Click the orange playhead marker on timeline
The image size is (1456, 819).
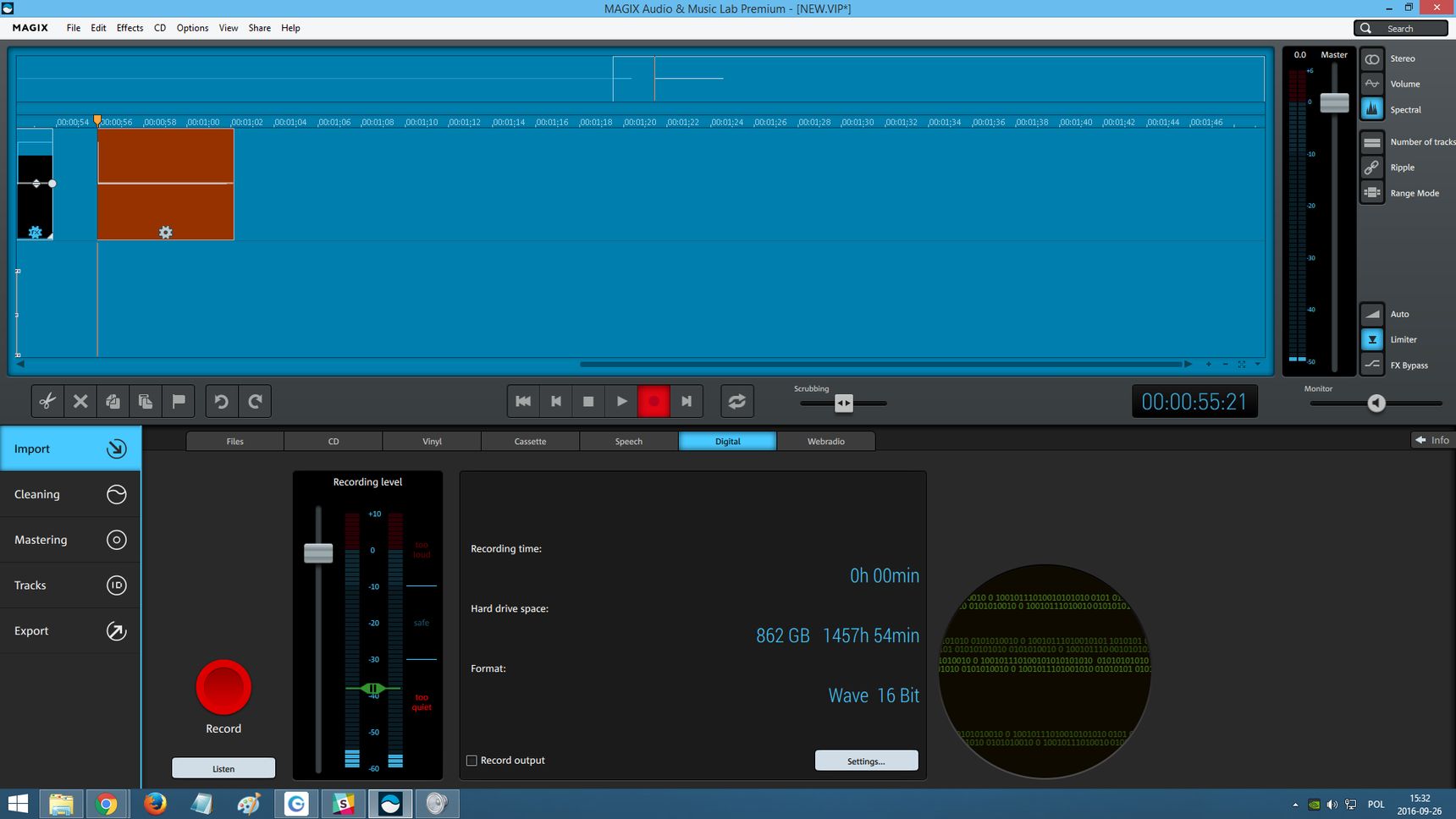click(97, 121)
